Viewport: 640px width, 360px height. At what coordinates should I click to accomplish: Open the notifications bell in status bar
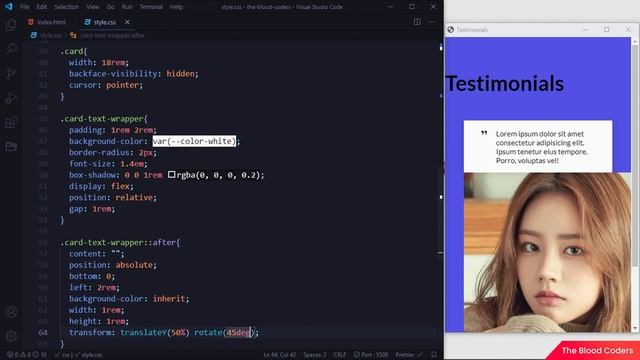click(x=434, y=355)
